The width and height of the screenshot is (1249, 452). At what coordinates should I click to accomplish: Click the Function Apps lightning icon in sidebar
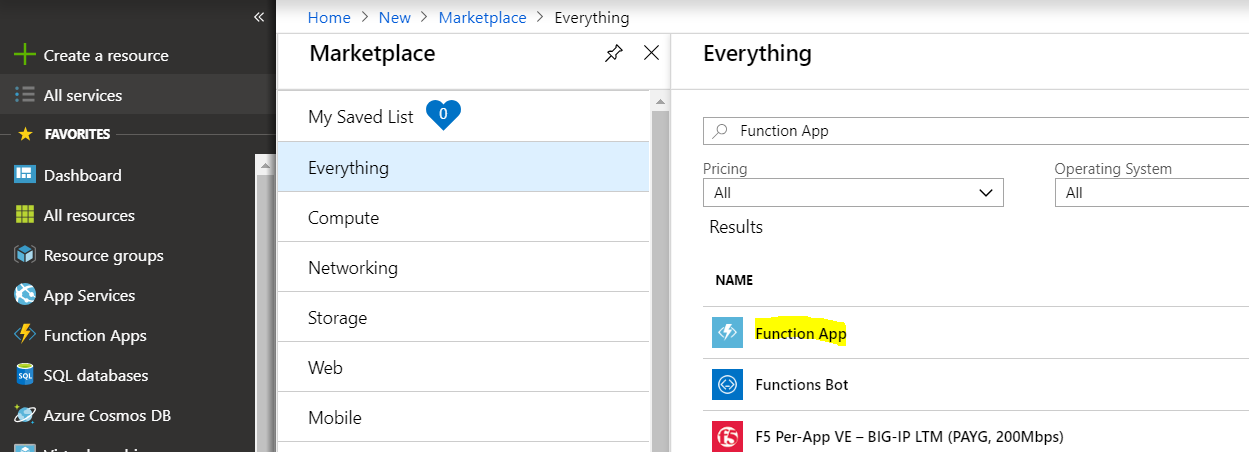click(25, 335)
